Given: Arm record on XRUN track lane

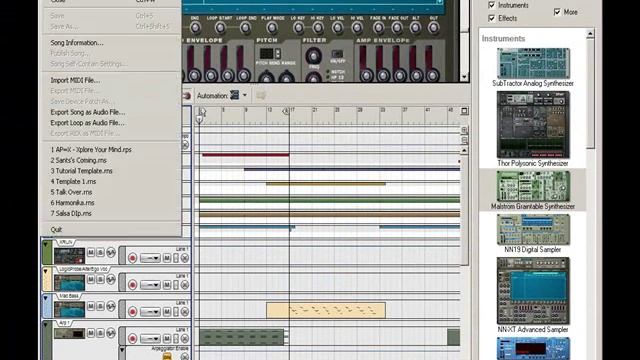Looking at the screenshot, I should click(x=132, y=258).
